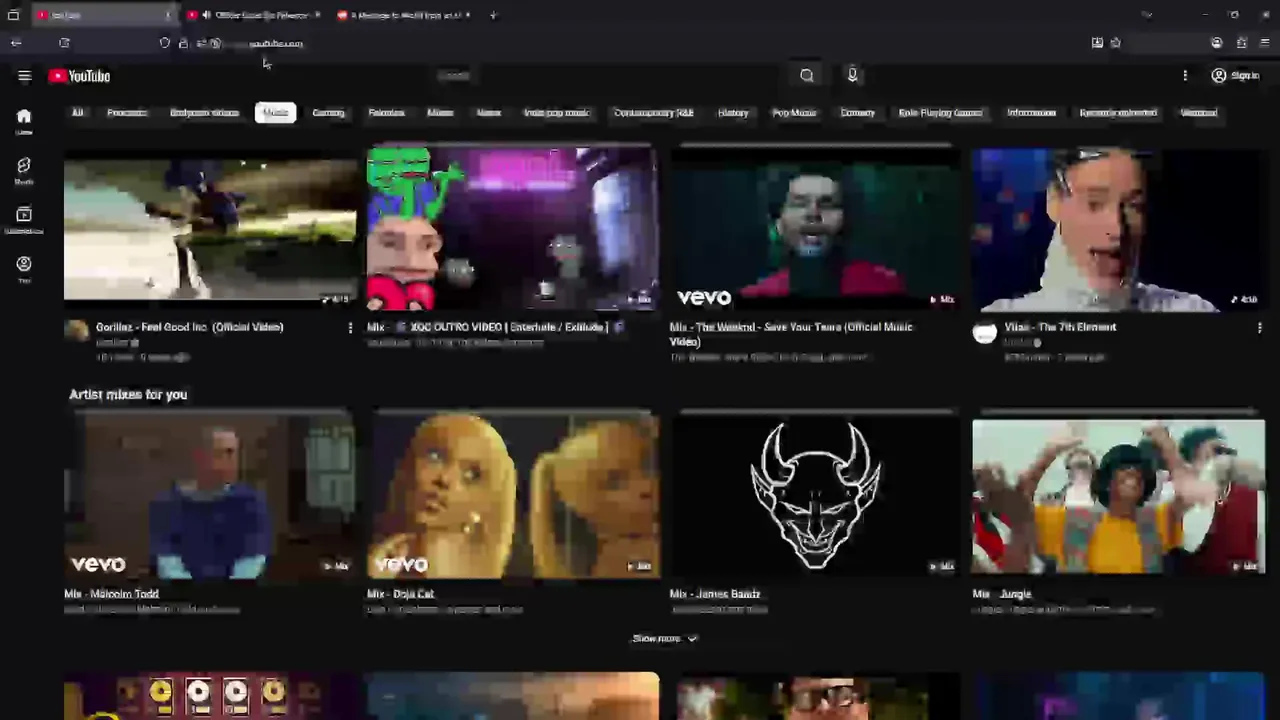Open the Doja Cat mix thumbnail
Viewport: 1280px width, 720px height.
point(513,496)
